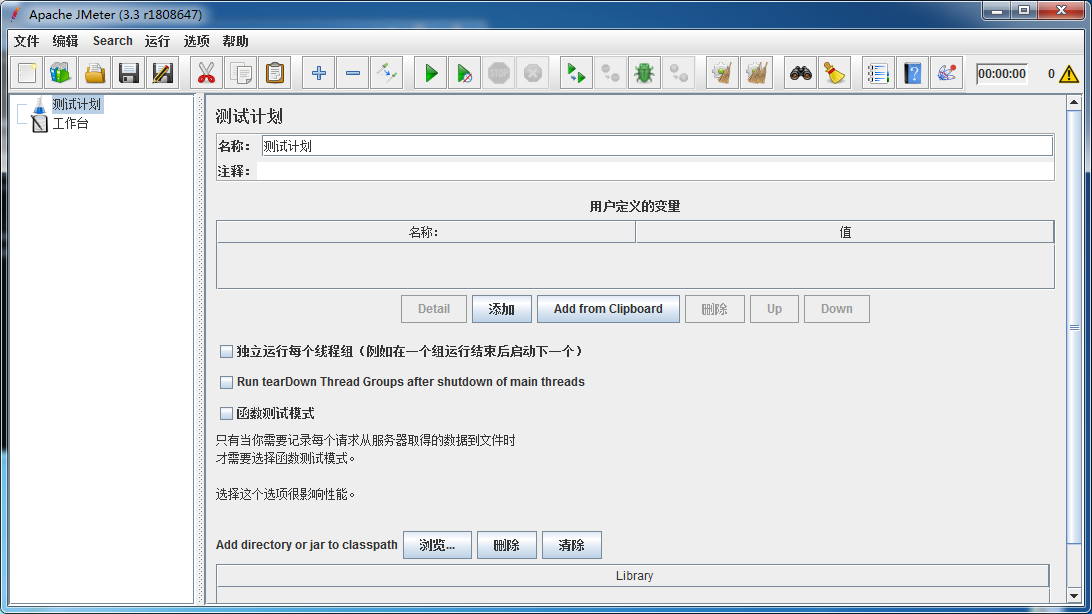Click the 添加 variable button

click(501, 309)
